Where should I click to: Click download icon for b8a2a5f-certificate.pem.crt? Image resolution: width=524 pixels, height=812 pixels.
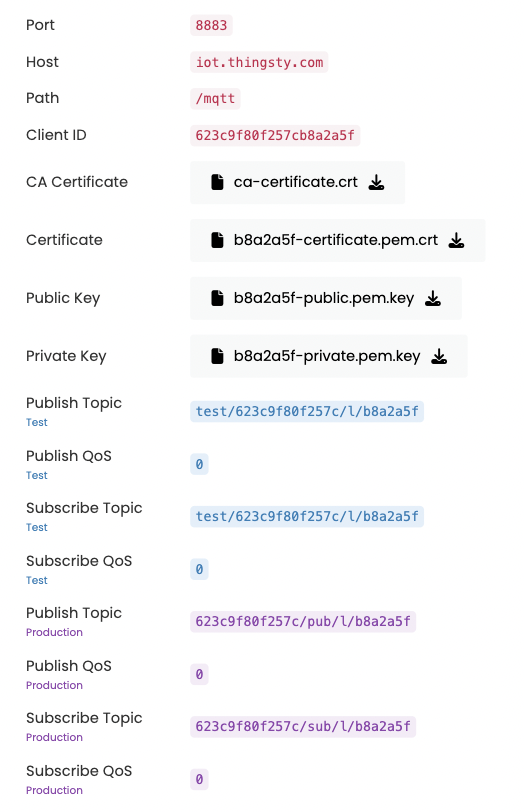pos(456,240)
